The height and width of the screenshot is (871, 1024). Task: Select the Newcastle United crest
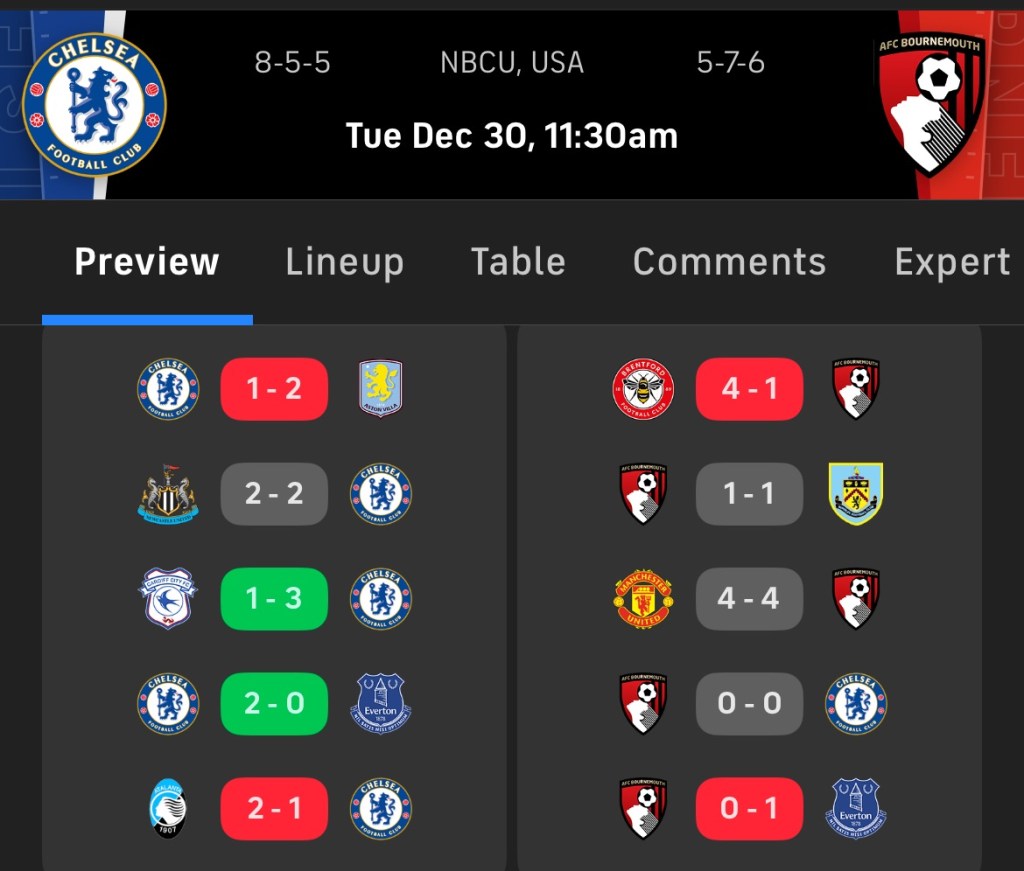pyautogui.click(x=168, y=494)
